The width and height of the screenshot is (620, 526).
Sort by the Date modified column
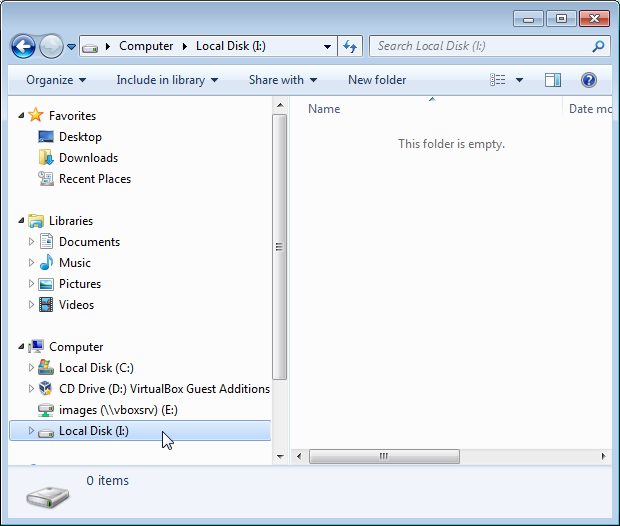click(x=588, y=109)
